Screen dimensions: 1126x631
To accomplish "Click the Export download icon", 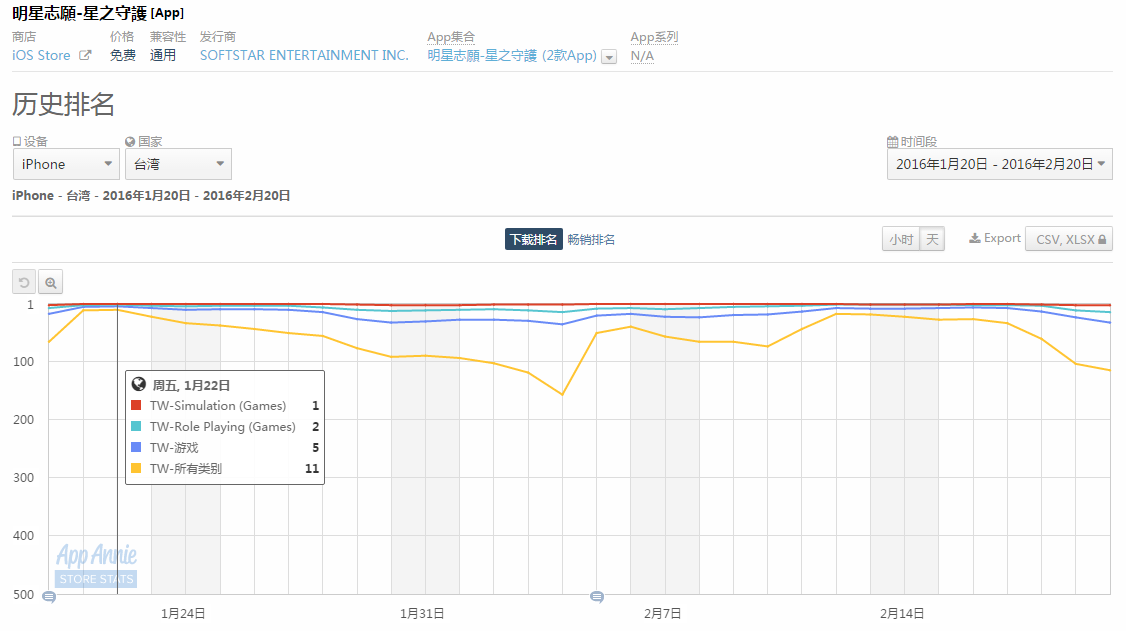I will pos(974,238).
